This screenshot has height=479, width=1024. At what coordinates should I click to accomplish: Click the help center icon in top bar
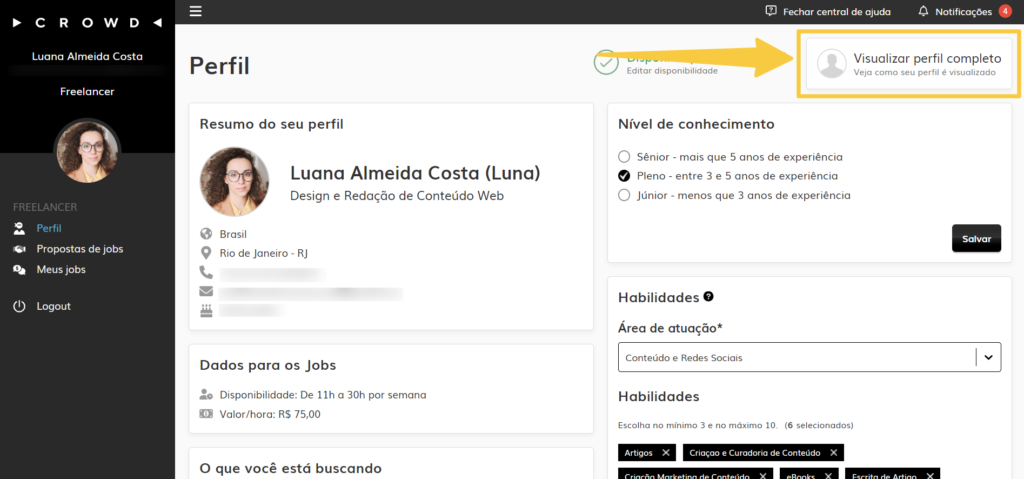(771, 11)
